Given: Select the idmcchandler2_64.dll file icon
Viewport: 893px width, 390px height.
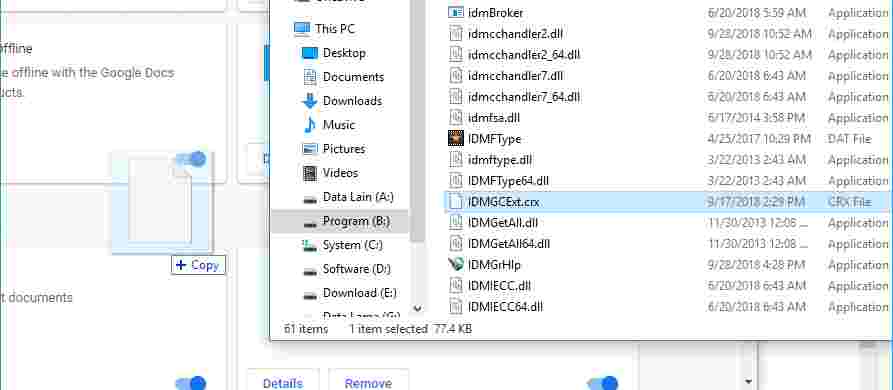Looking at the screenshot, I should (456, 55).
